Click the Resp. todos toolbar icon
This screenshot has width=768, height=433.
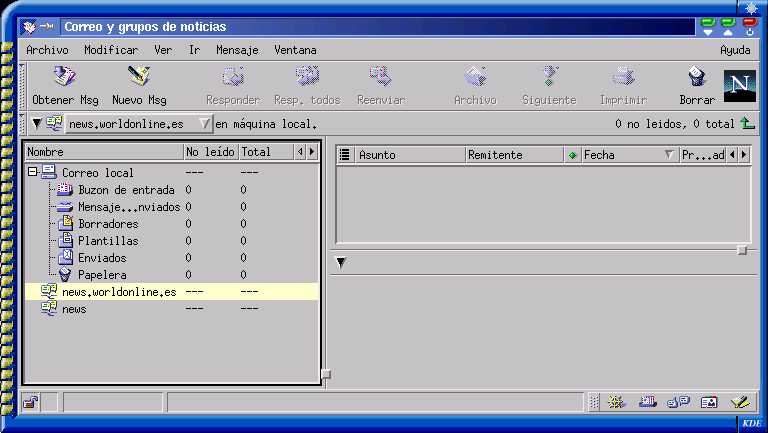click(307, 76)
